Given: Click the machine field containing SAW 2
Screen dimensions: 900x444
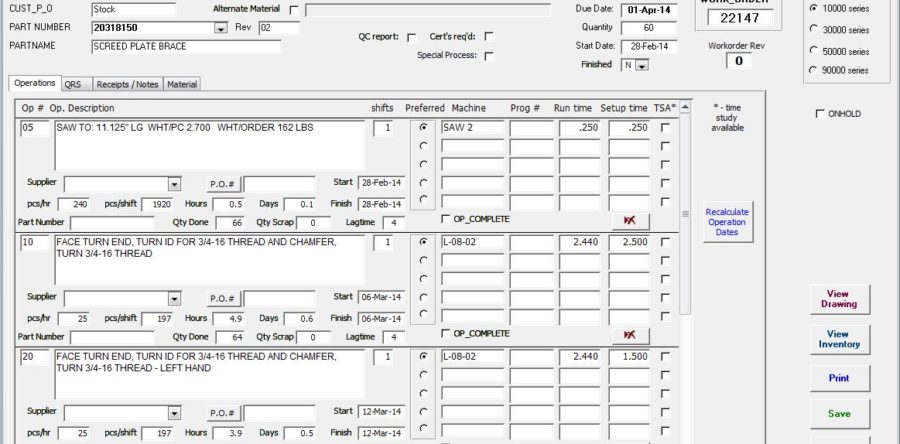Looking at the screenshot, I should pyautogui.click(x=472, y=128).
